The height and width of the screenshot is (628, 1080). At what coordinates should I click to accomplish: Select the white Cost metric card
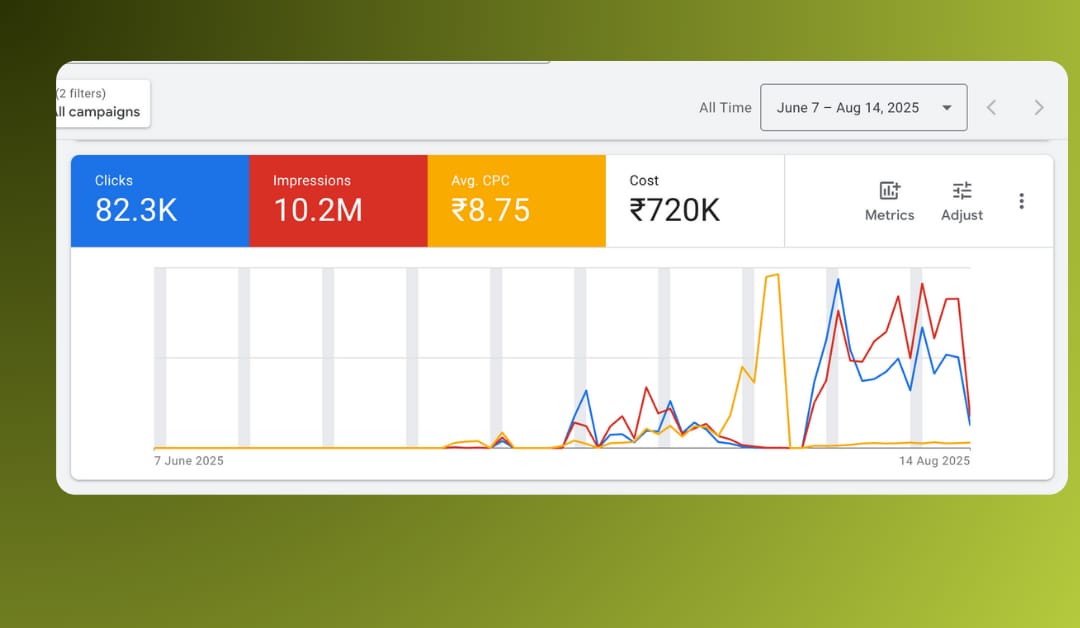694,201
